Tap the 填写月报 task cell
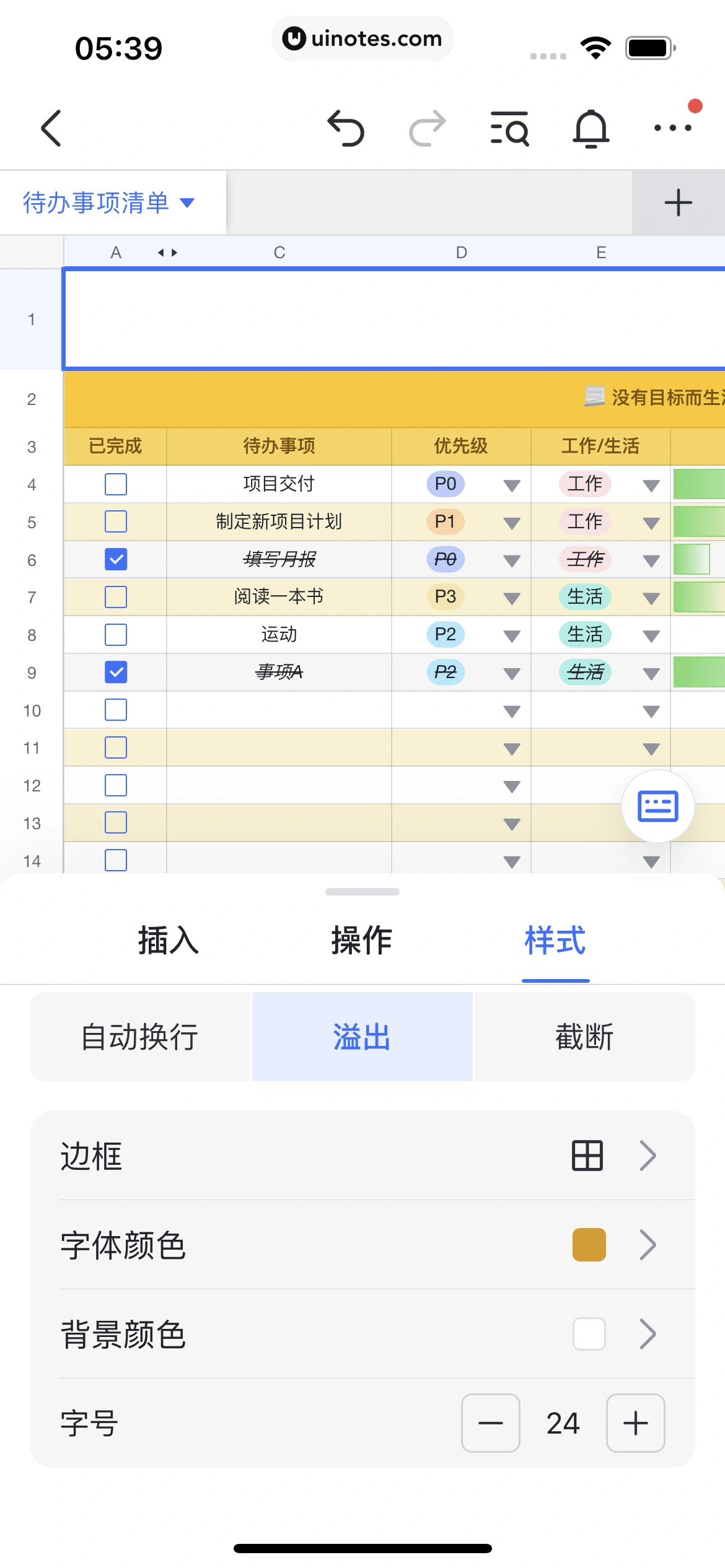 (x=279, y=559)
